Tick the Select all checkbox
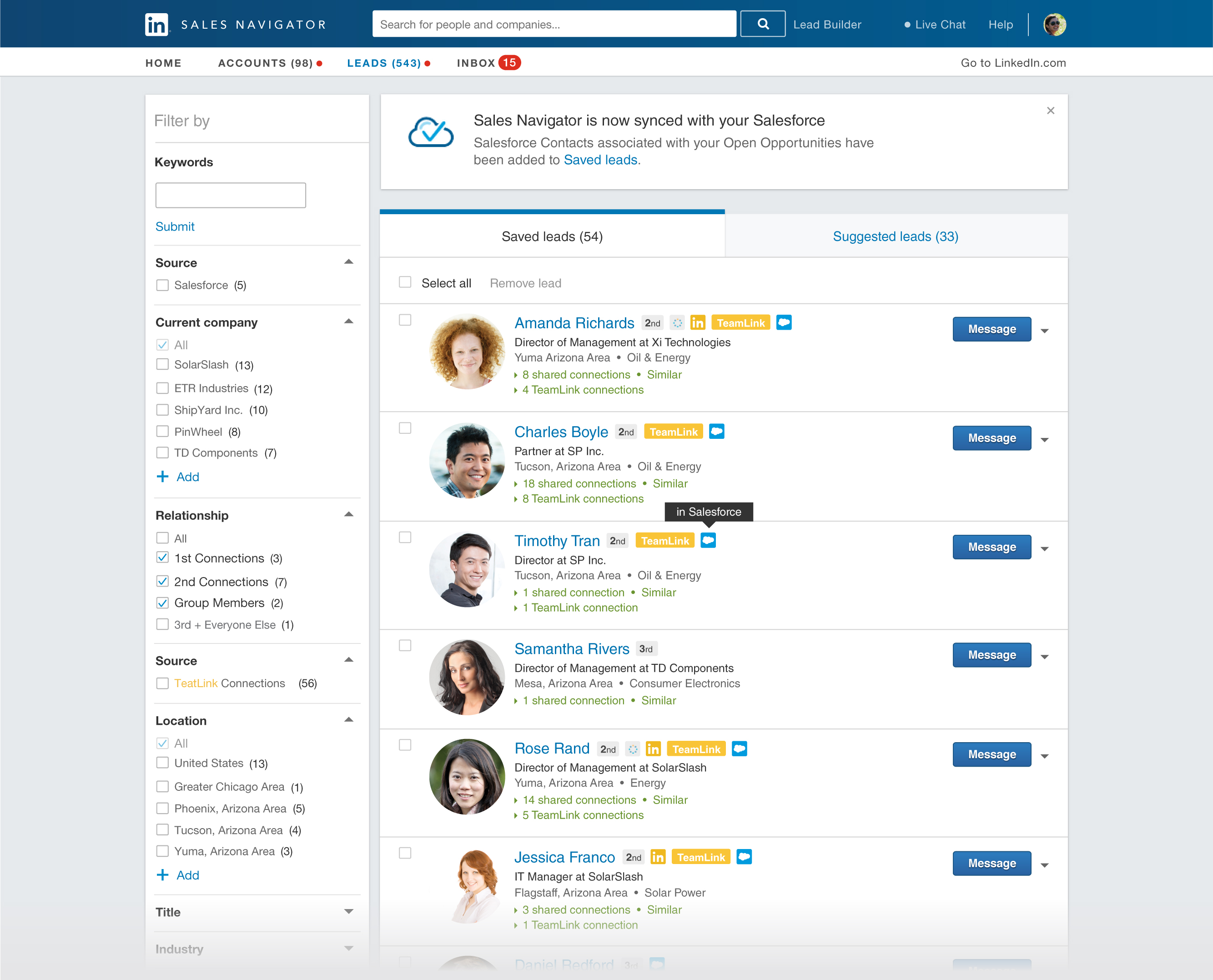This screenshot has width=1213, height=980. pos(405,281)
